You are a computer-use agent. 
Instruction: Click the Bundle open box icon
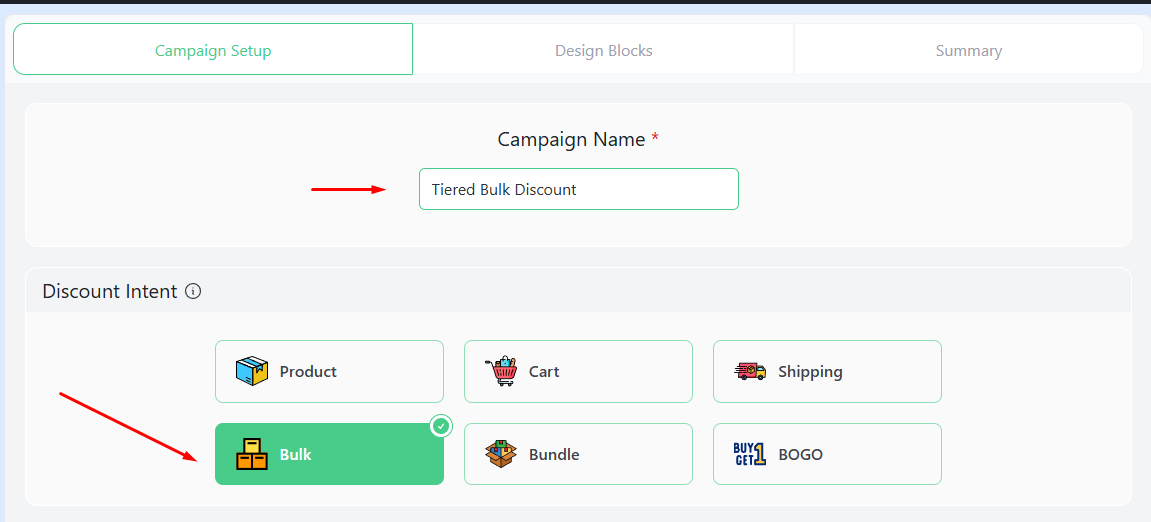click(x=501, y=454)
